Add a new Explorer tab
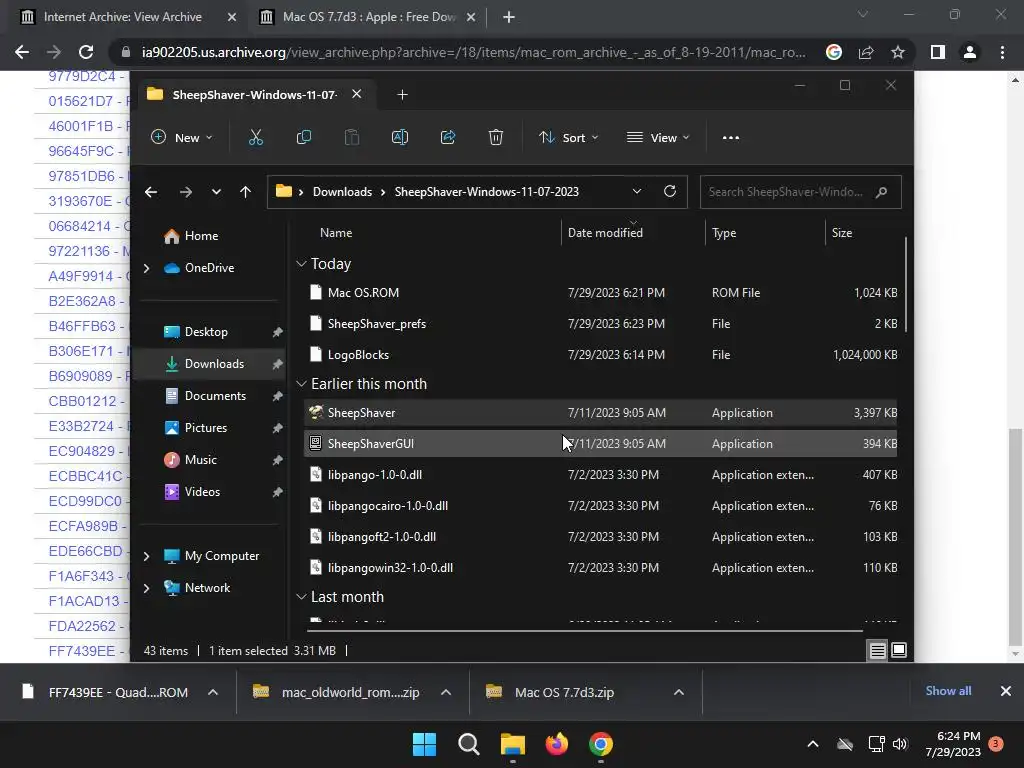 tap(402, 95)
